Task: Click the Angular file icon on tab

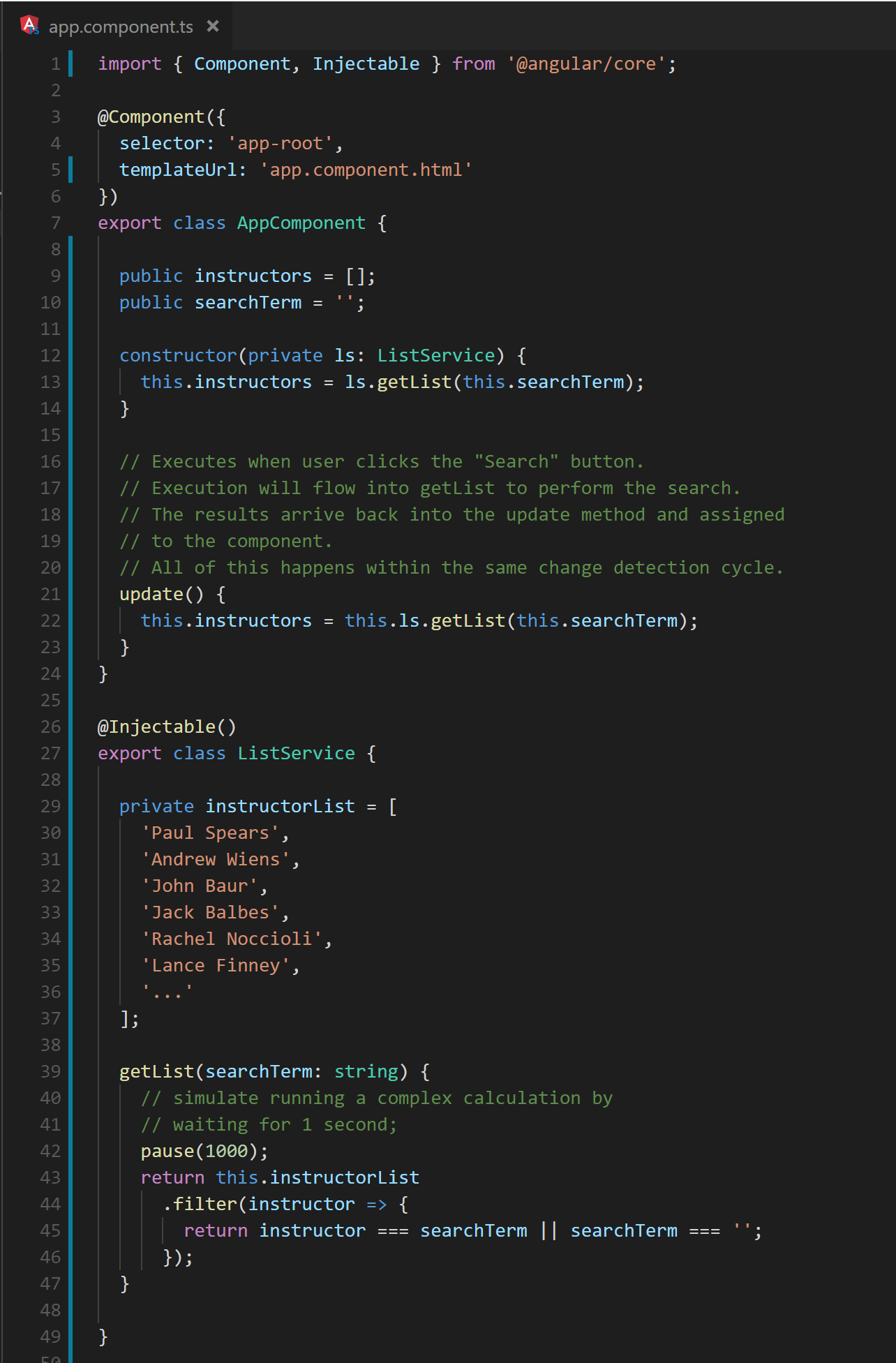Action: click(29, 26)
